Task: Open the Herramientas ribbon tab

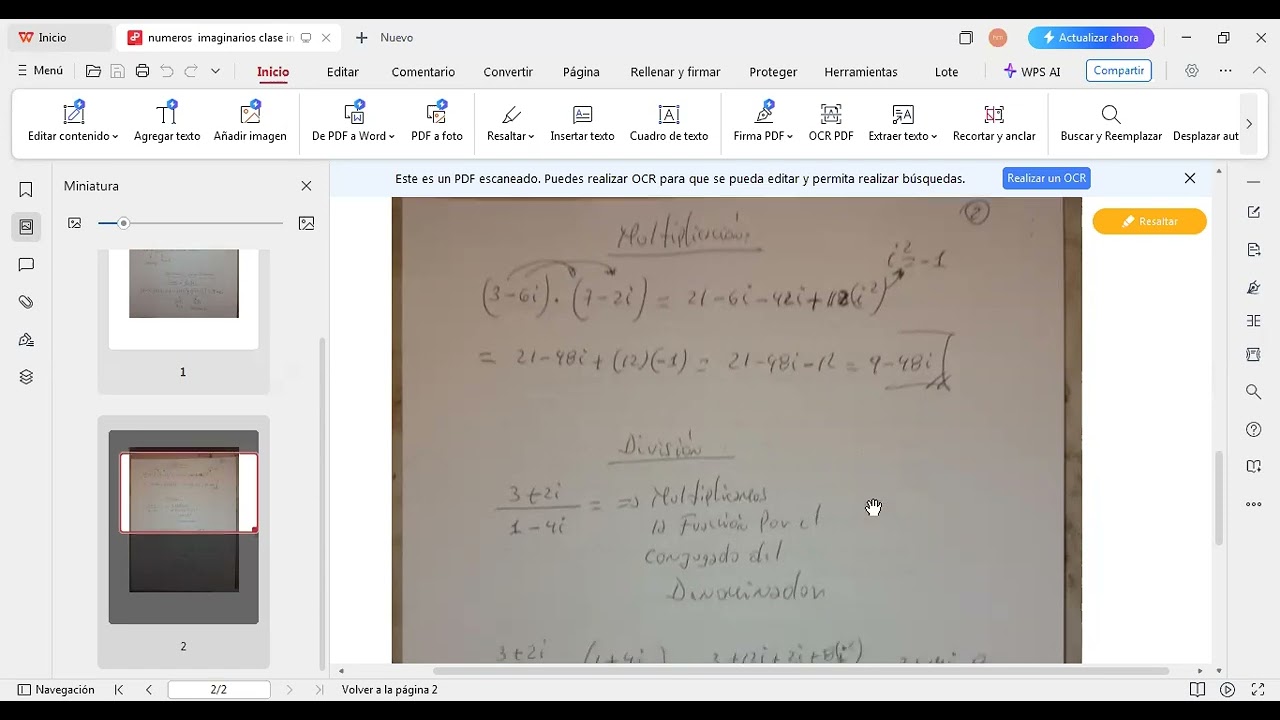Action: pyautogui.click(x=861, y=72)
